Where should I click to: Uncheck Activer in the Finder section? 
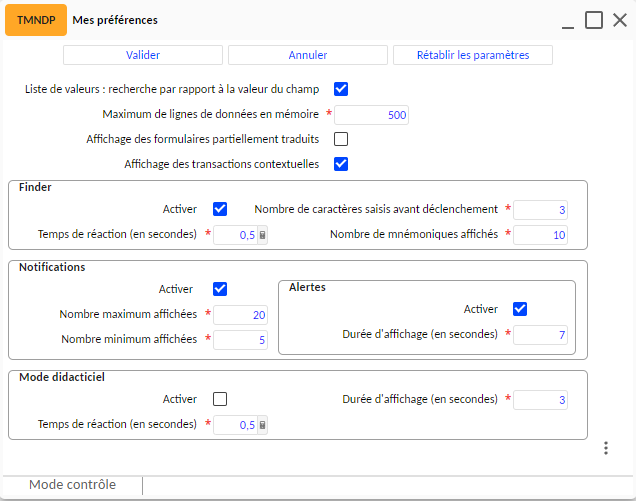pyautogui.click(x=220, y=209)
